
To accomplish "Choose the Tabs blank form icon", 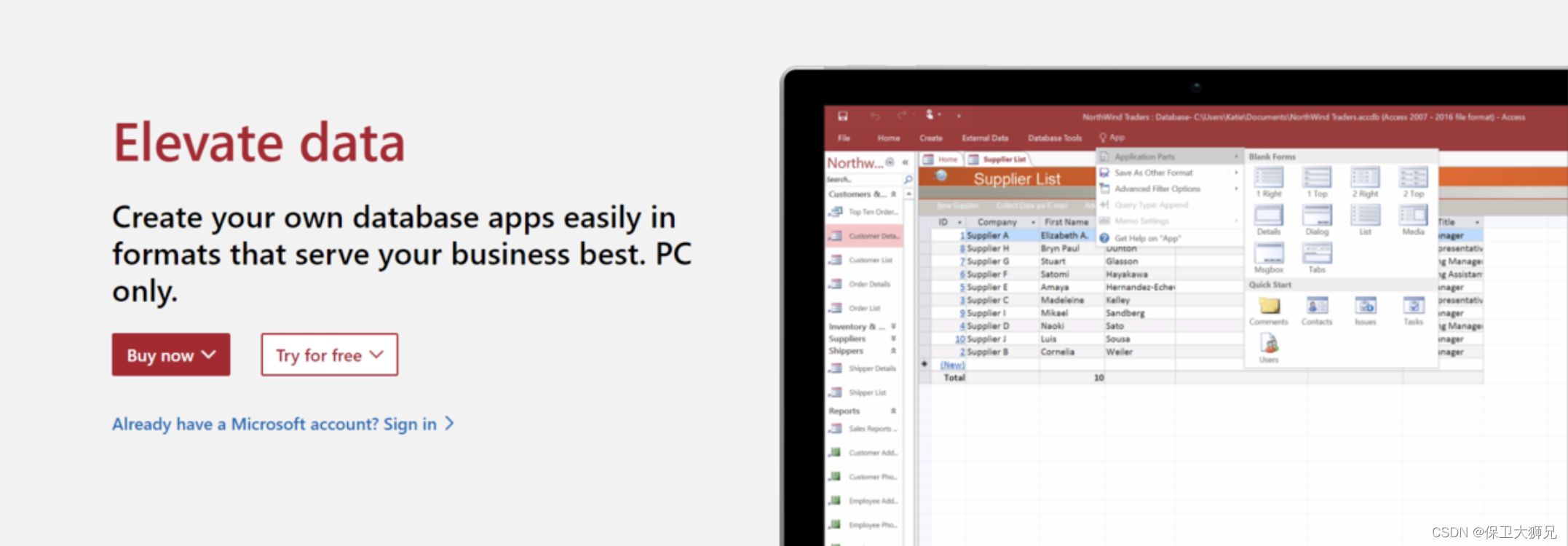I will pyautogui.click(x=1317, y=258).
